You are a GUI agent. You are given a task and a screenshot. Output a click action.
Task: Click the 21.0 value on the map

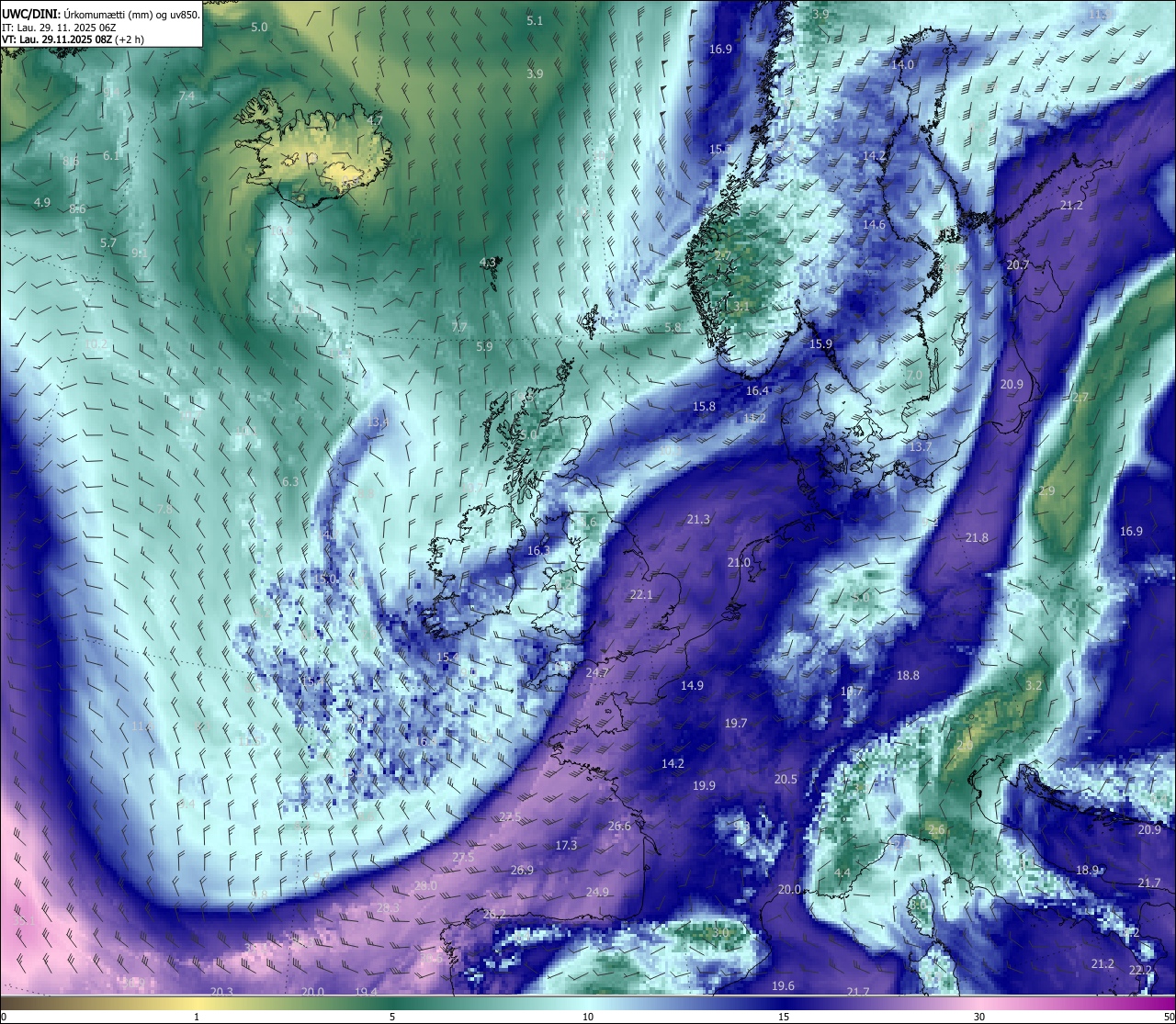(739, 562)
